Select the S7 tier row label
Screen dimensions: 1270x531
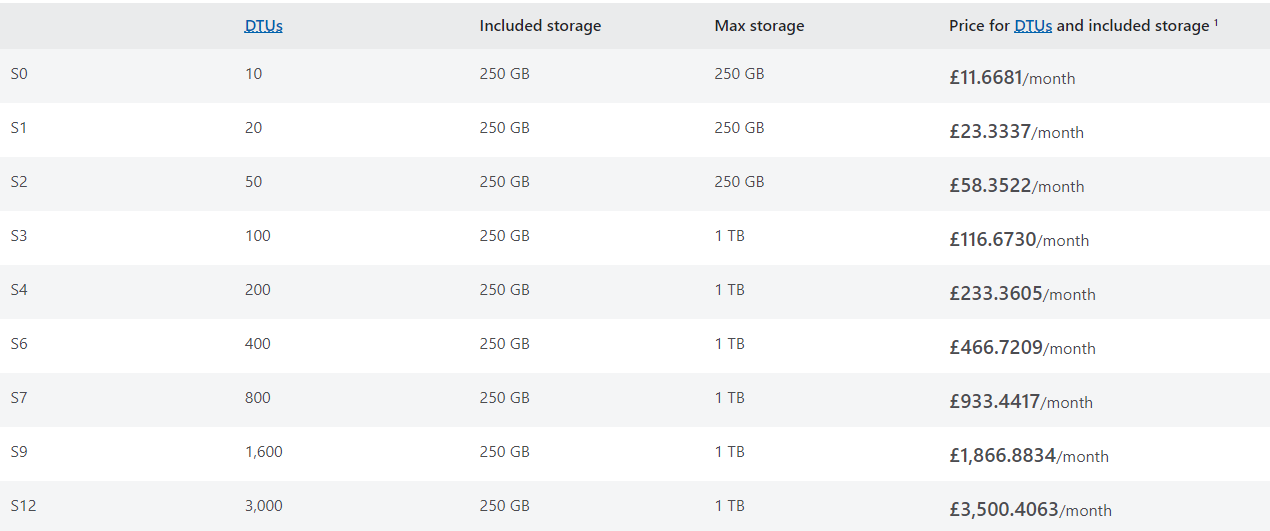tap(20, 398)
